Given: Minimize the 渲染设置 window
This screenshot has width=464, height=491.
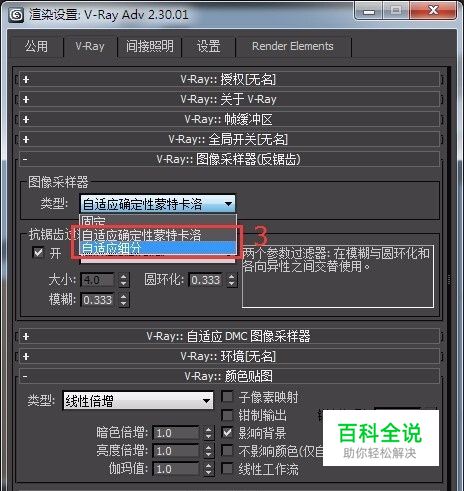Looking at the screenshot, I should coord(369,12).
